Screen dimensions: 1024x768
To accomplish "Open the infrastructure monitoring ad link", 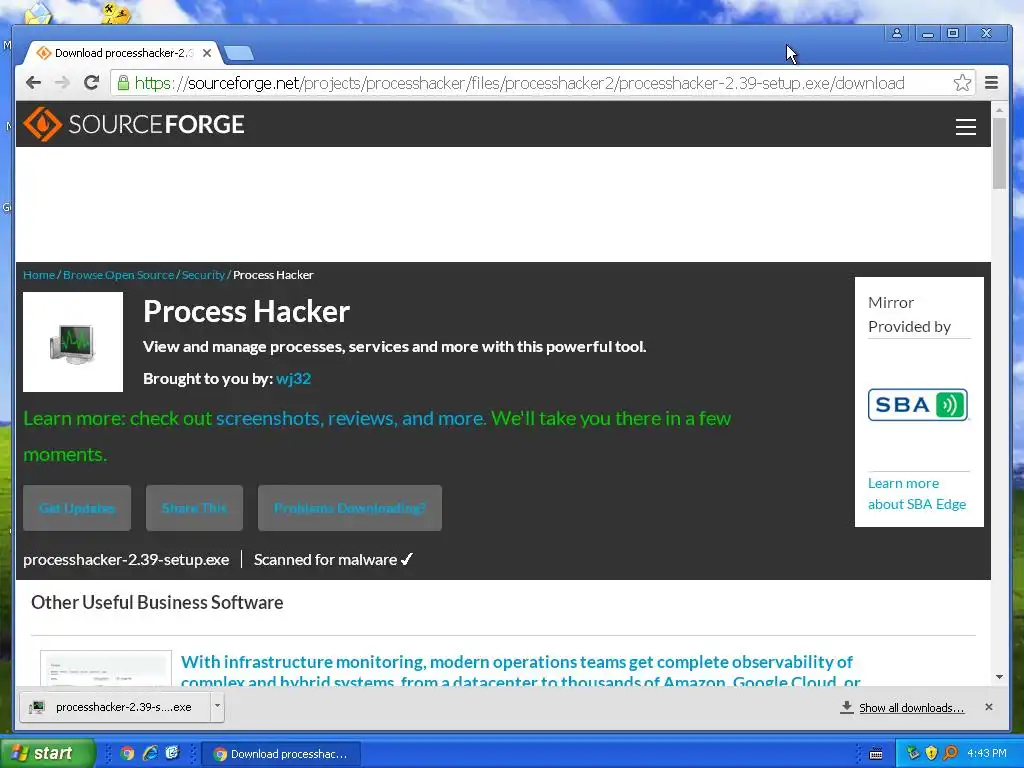I will click(x=520, y=671).
